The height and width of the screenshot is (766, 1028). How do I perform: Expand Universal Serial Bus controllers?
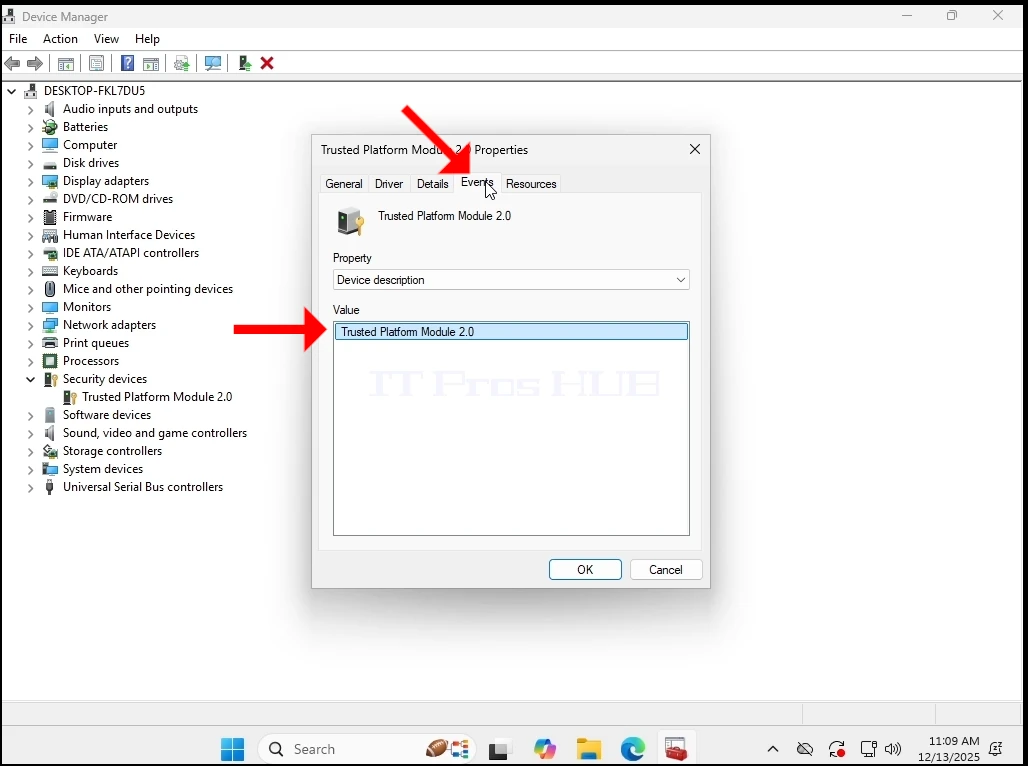pos(30,487)
